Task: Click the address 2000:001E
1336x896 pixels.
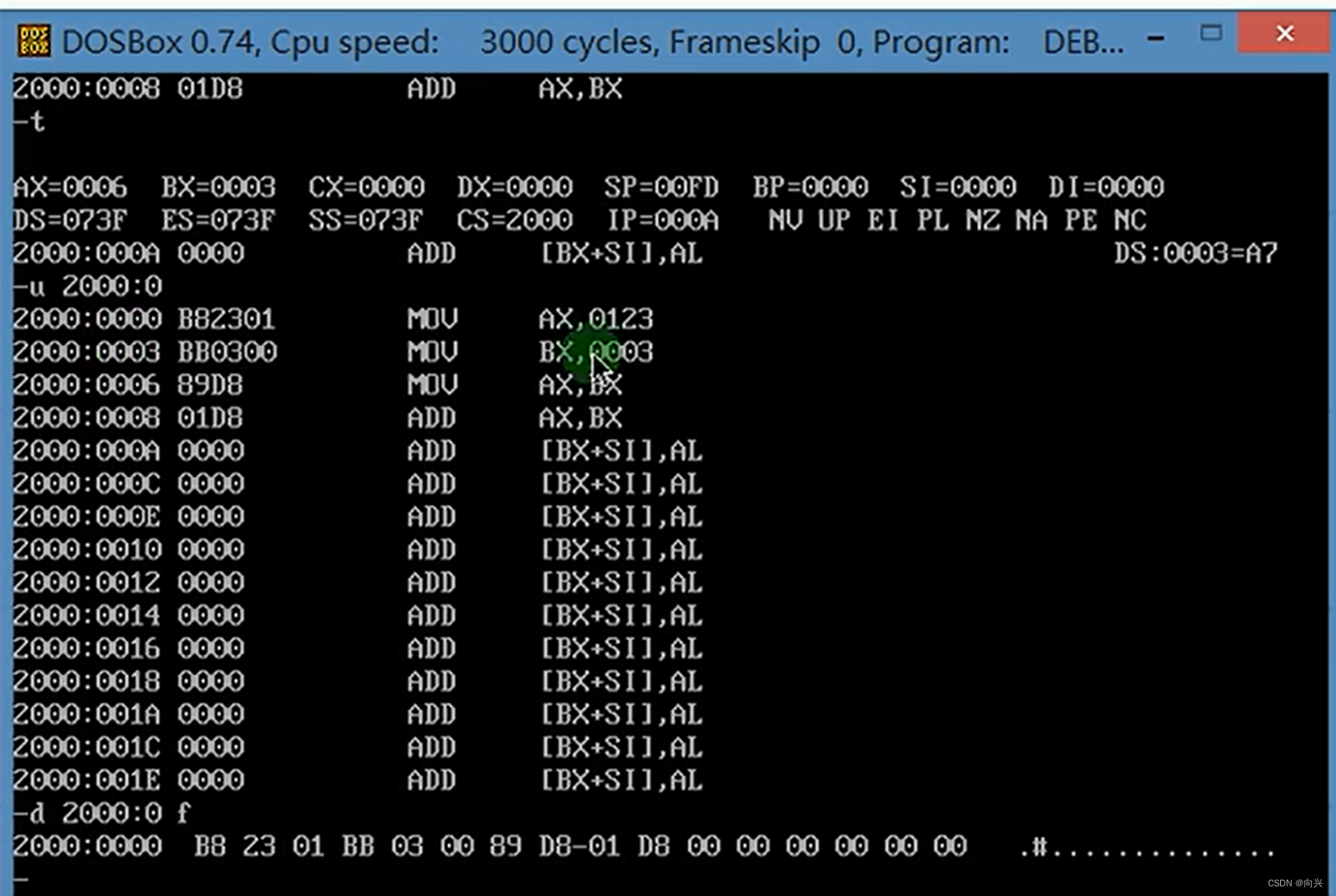Action: pos(87,780)
